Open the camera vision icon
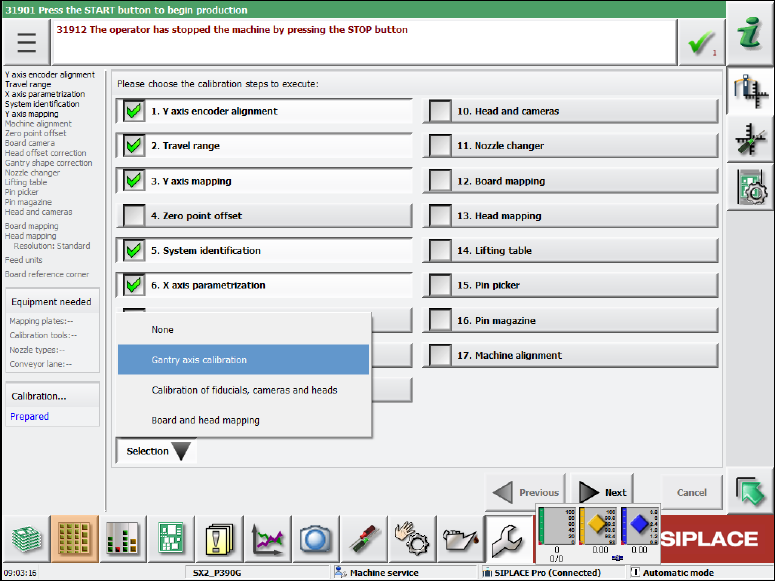The height and width of the screenshot is (581, 775). (x=315, y=538)
